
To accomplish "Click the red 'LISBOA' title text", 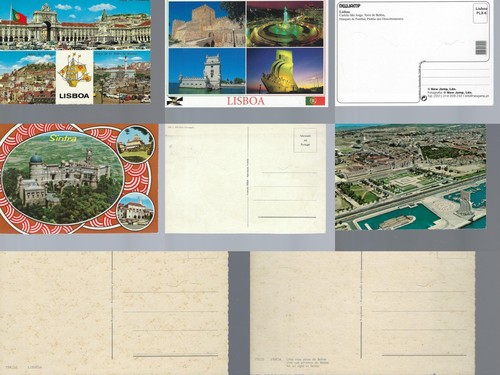I will [246, 101].
